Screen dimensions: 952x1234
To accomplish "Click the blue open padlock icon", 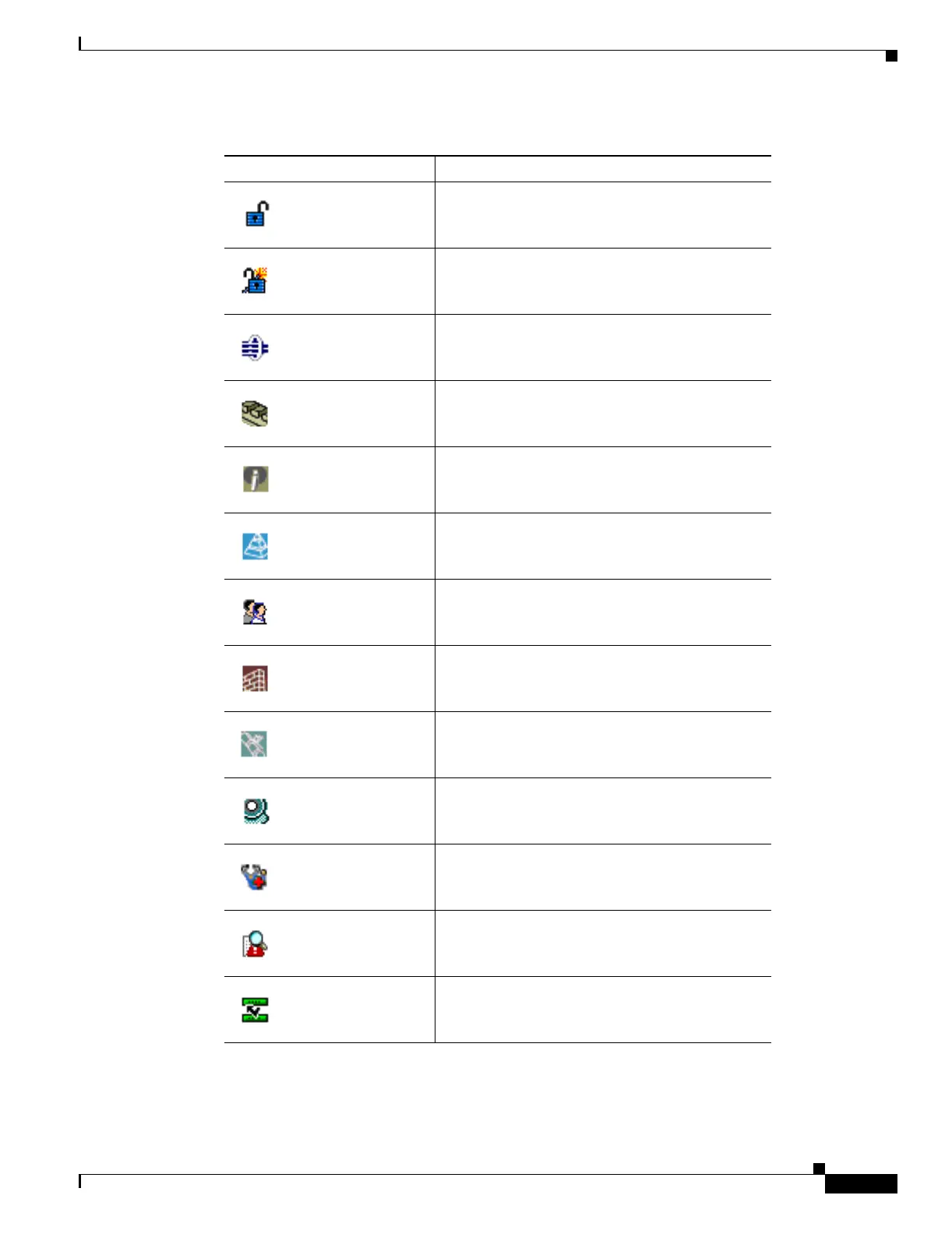I will (257, 213).
